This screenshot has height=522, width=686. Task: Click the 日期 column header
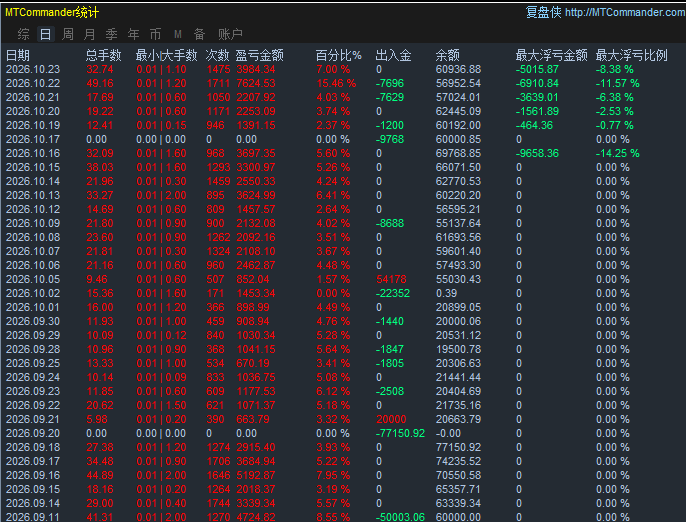pyautogui.click(x=18, y=55)
